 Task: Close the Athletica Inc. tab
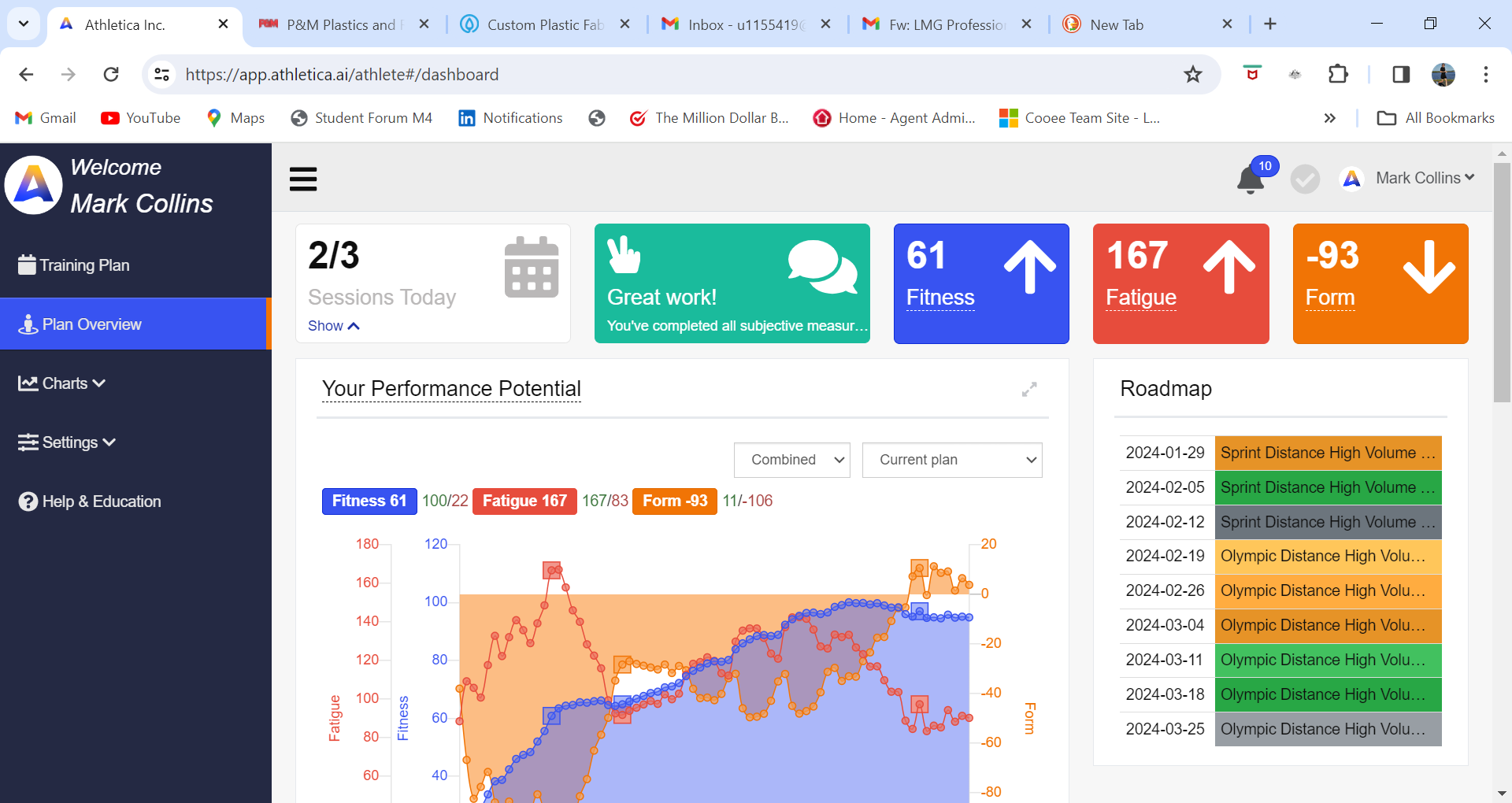[x=223, y=24]
